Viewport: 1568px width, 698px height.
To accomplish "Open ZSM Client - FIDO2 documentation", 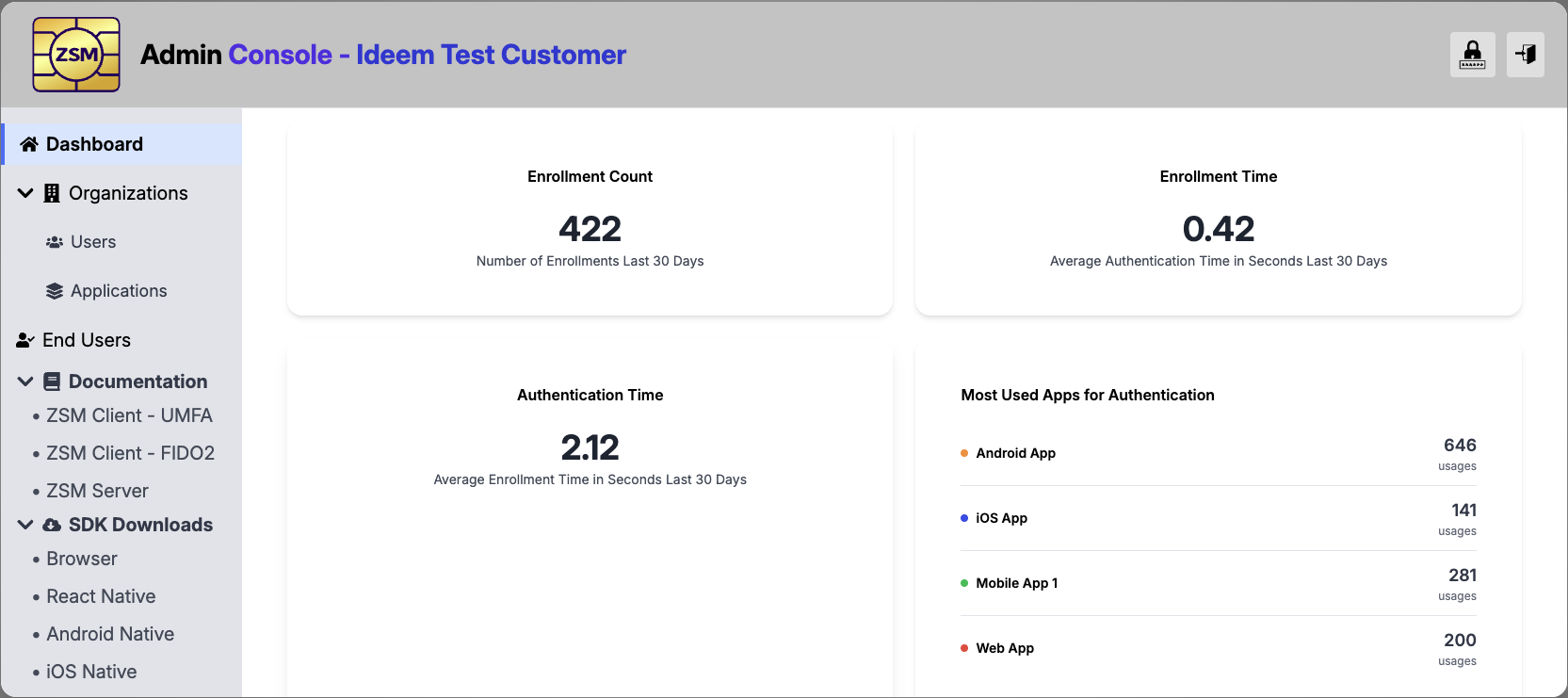I will (x=130, y=453).
